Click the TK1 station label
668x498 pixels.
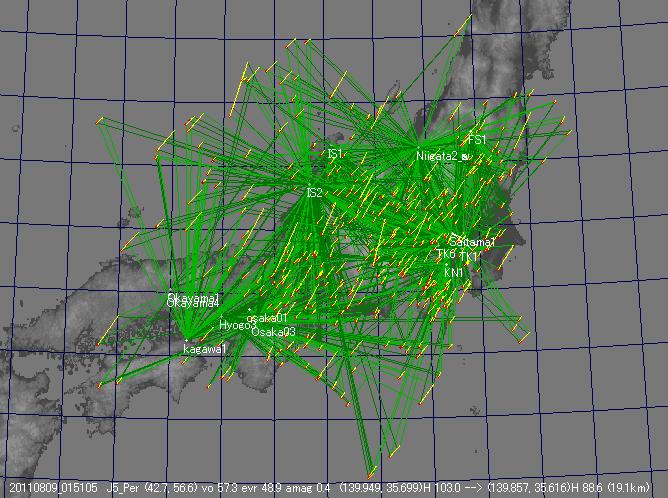(469, 256)
